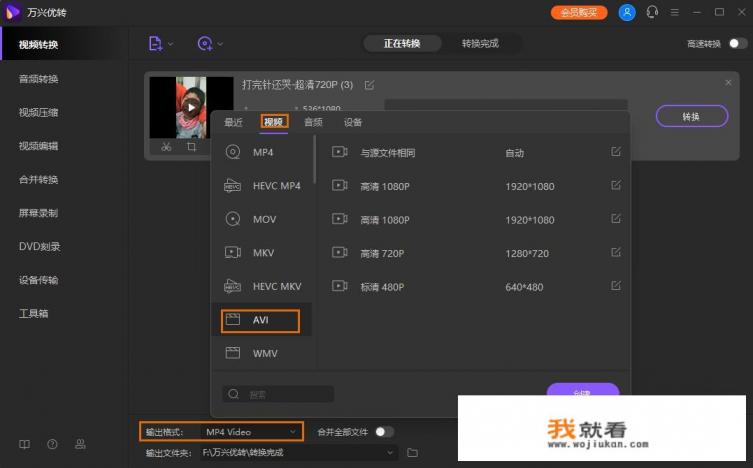The height and width of the screenshot is (468, 753).
Task: Open 工具箱 in the sidebar
Action: click(34, 314)
